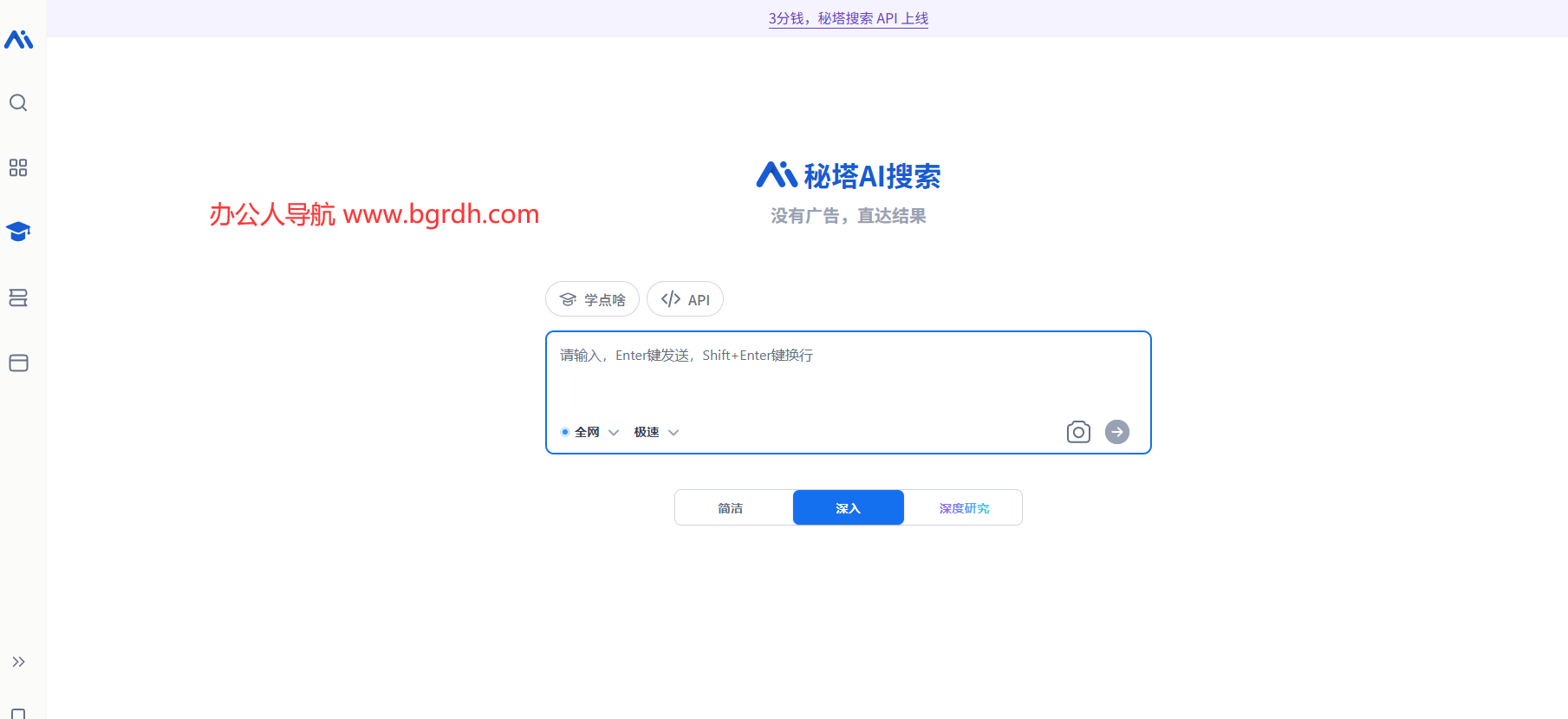The height and width of the screenshot is (719, 1568).
Task: Click the send arrow button
Action: point(1117,432)
